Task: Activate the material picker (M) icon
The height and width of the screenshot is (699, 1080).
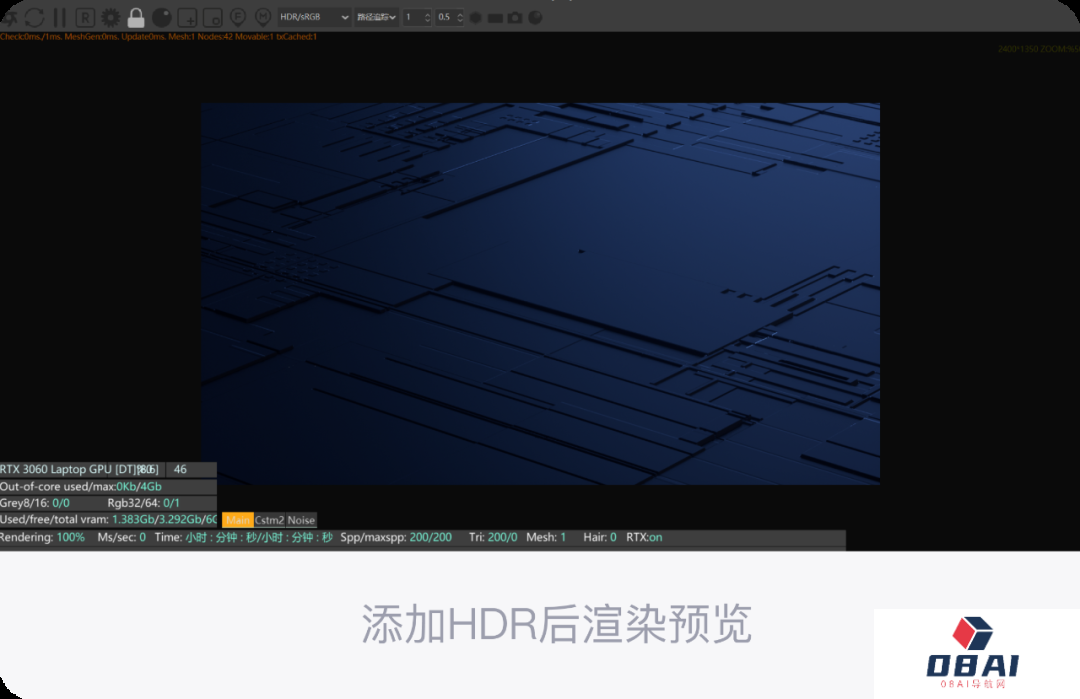Action: tap(263, 17)
